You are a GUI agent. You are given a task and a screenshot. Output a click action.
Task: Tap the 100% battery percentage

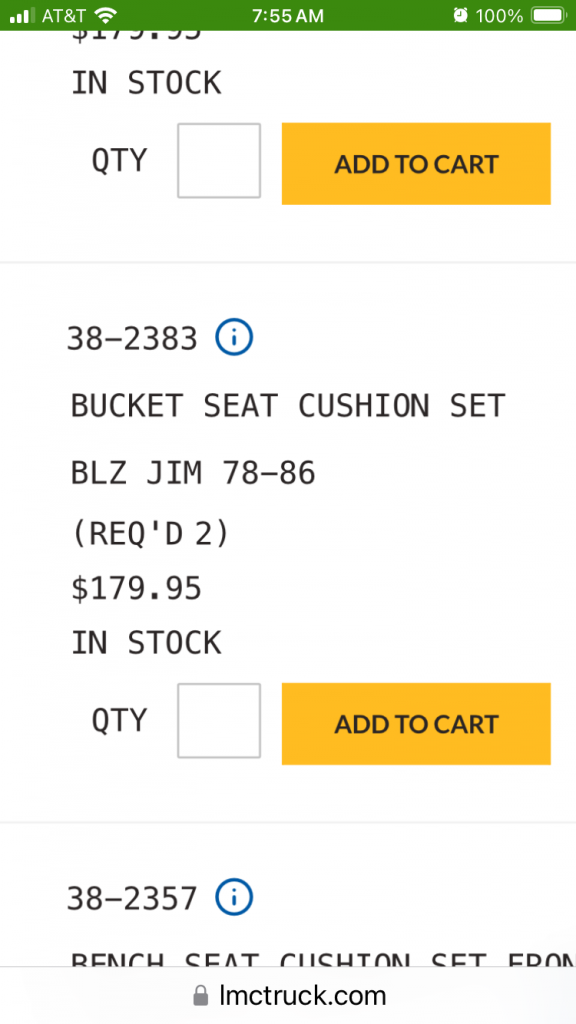coord(500,16)
